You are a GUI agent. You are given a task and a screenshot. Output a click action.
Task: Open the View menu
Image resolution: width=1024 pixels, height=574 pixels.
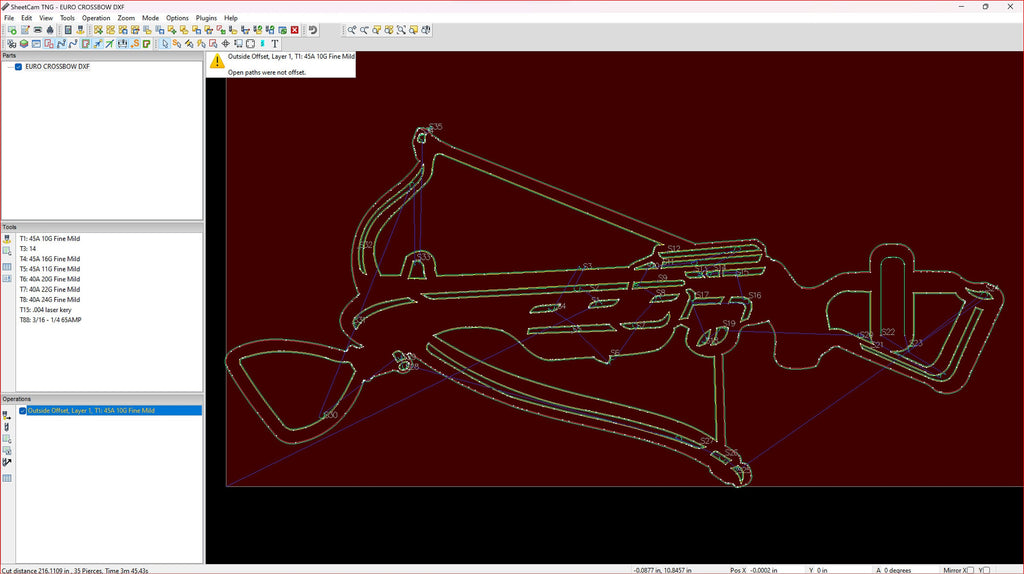46,18
